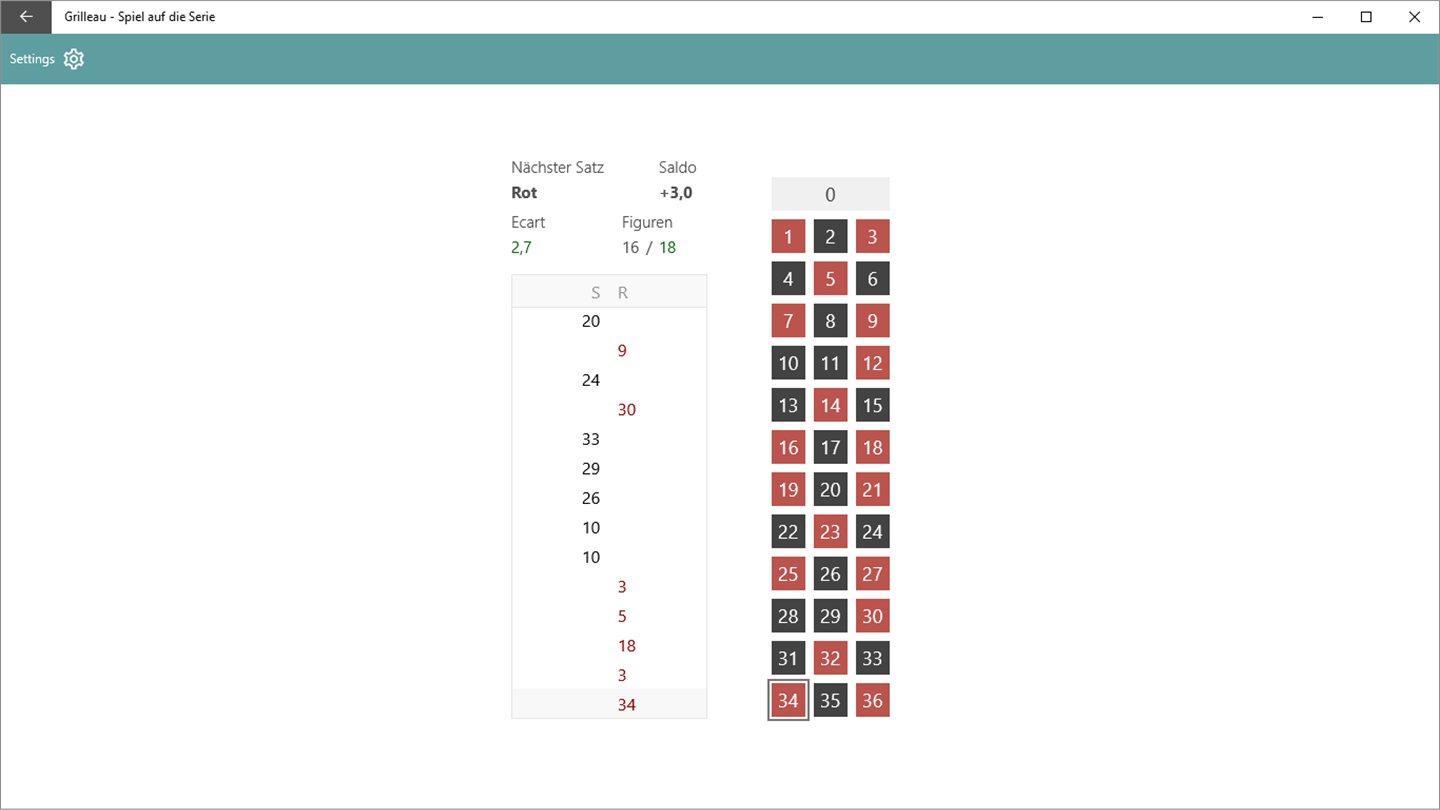
Task: Click black number 28 tile
Action: tap(788, 616)
